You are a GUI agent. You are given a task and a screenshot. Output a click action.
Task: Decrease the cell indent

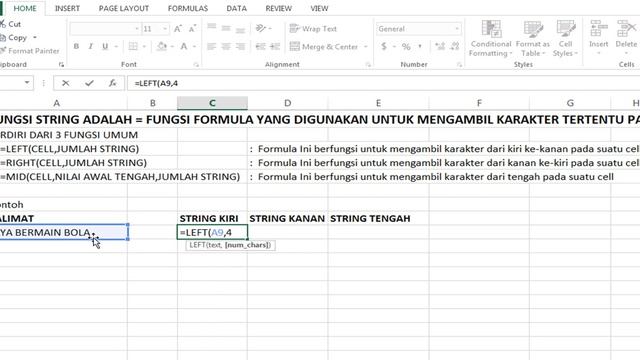(260, 47)
